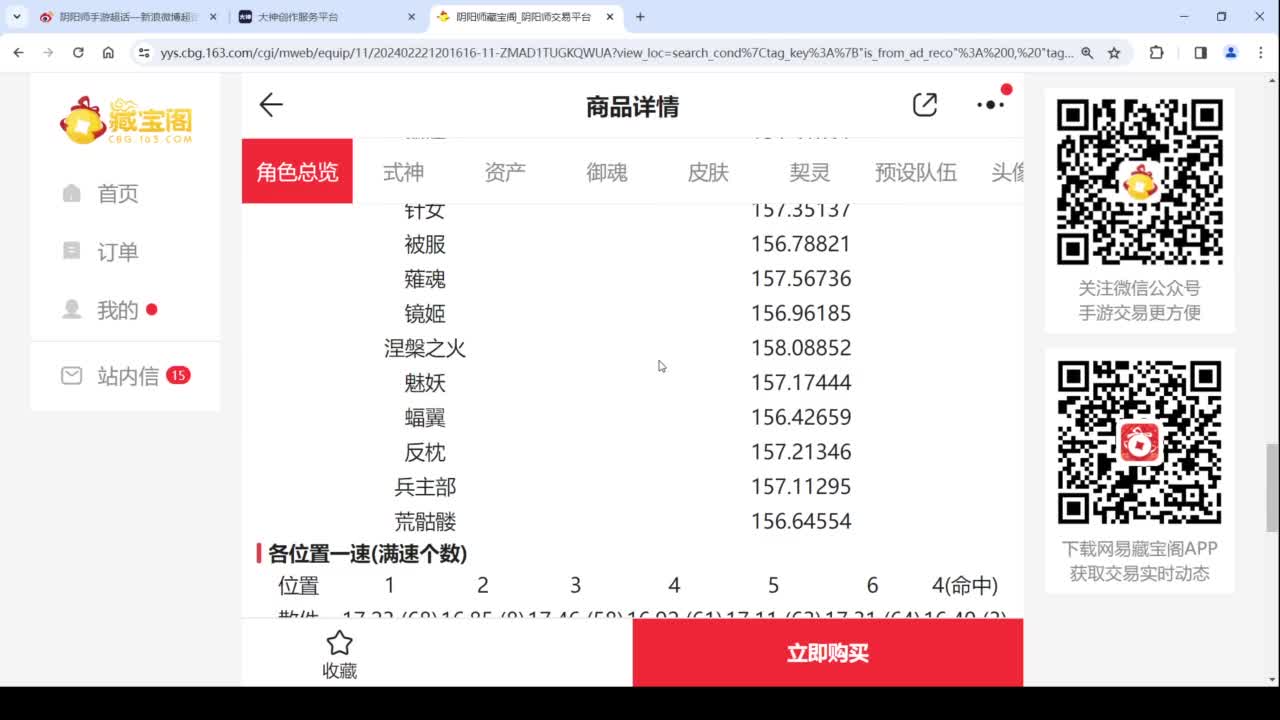The height and width of the screenshot is (720, 1280).
Task: Click the 收藏 star icon at the bottom
Action: pos(339,652)
